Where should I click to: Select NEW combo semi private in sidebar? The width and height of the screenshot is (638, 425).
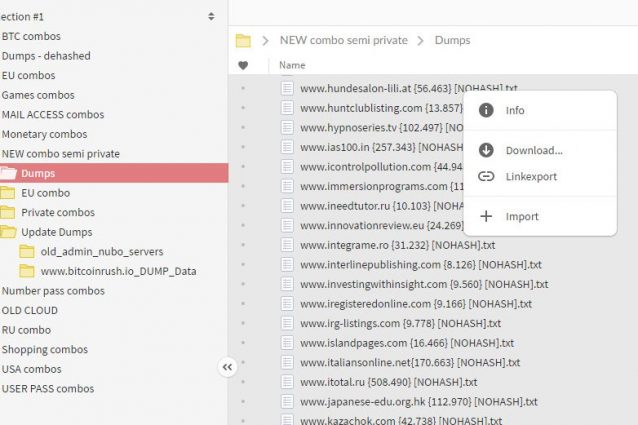[x=61, y=154]
